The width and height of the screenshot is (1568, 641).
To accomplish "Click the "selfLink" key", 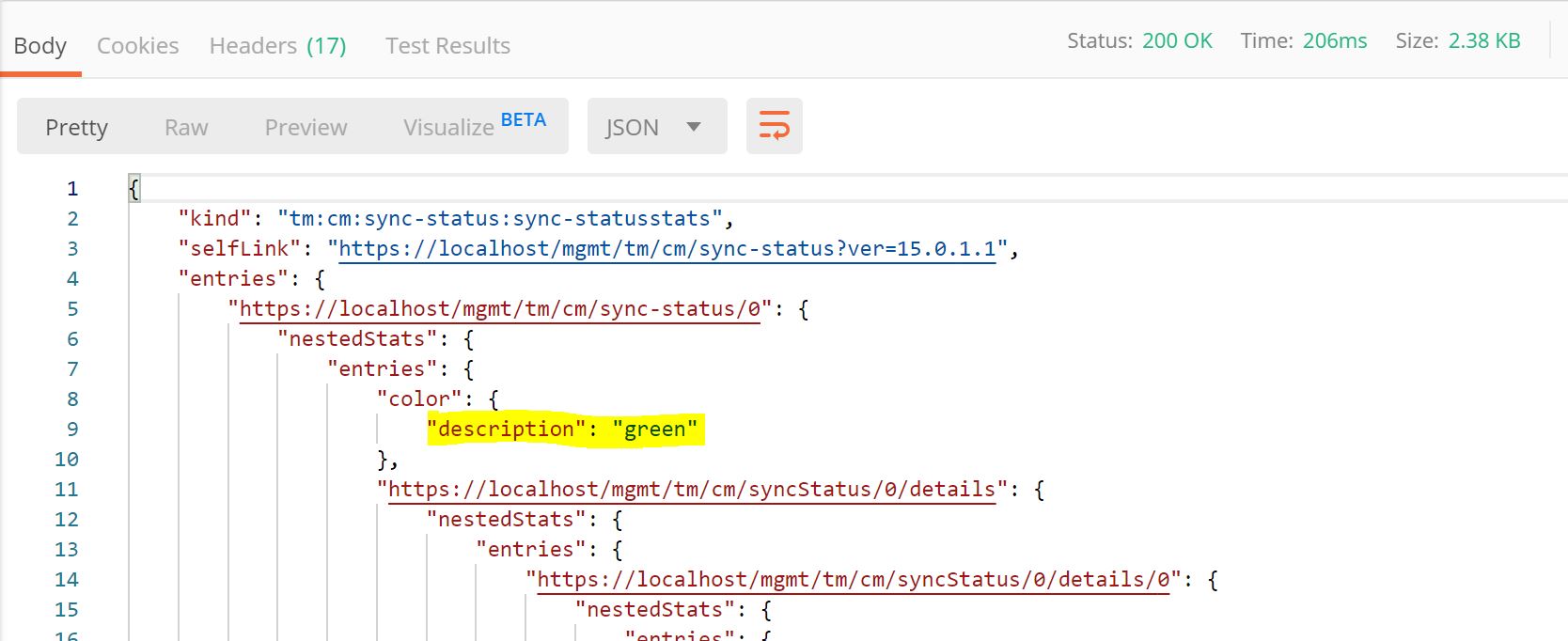I will pyautogui.click(x=240, y=248).
